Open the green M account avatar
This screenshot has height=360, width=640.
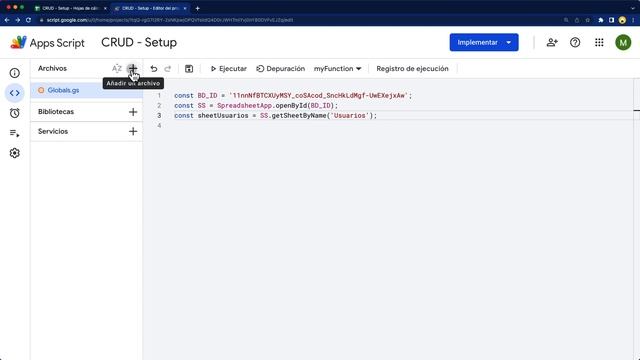pos(623,42)
